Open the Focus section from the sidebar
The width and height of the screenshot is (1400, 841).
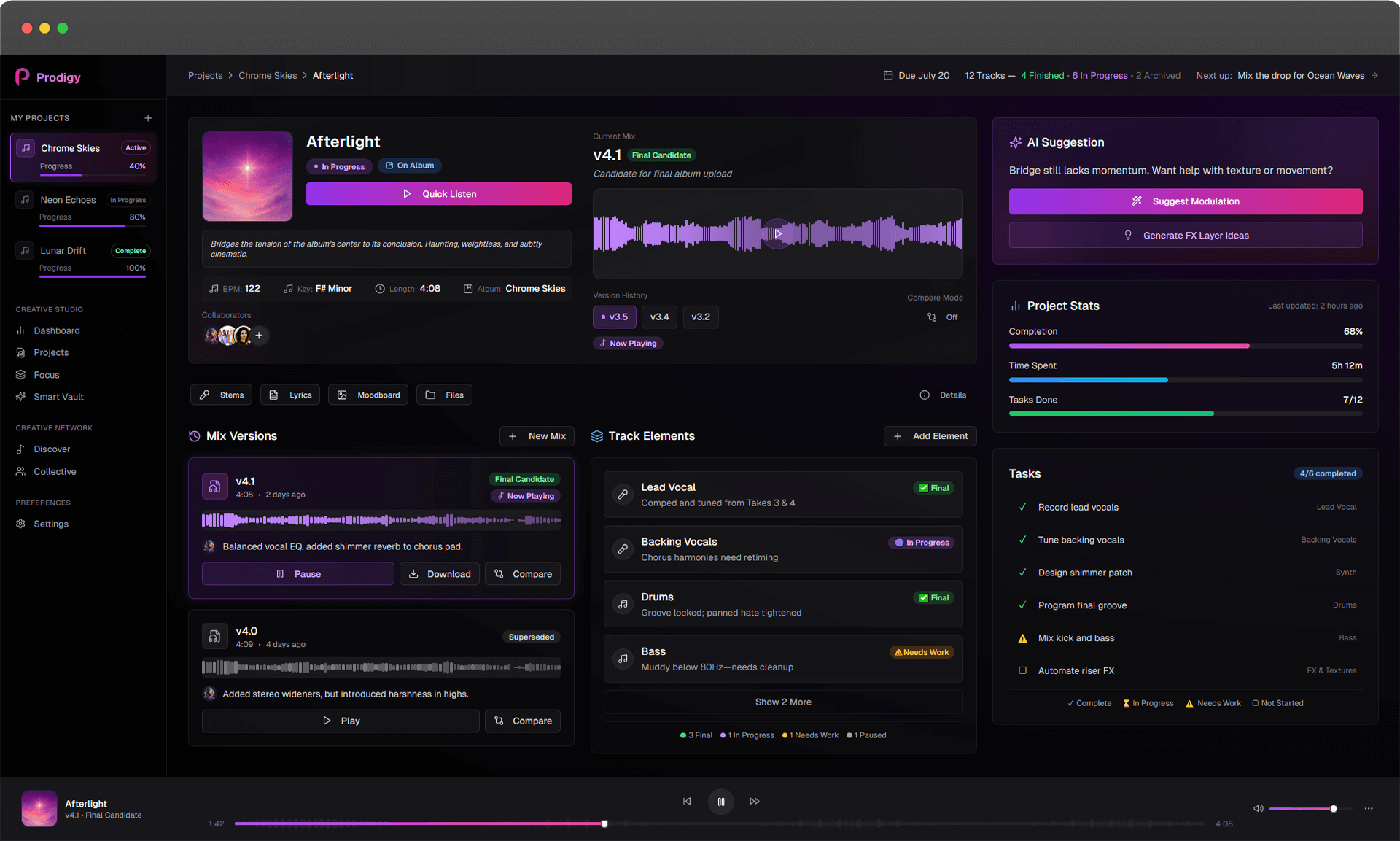[47, 374]
